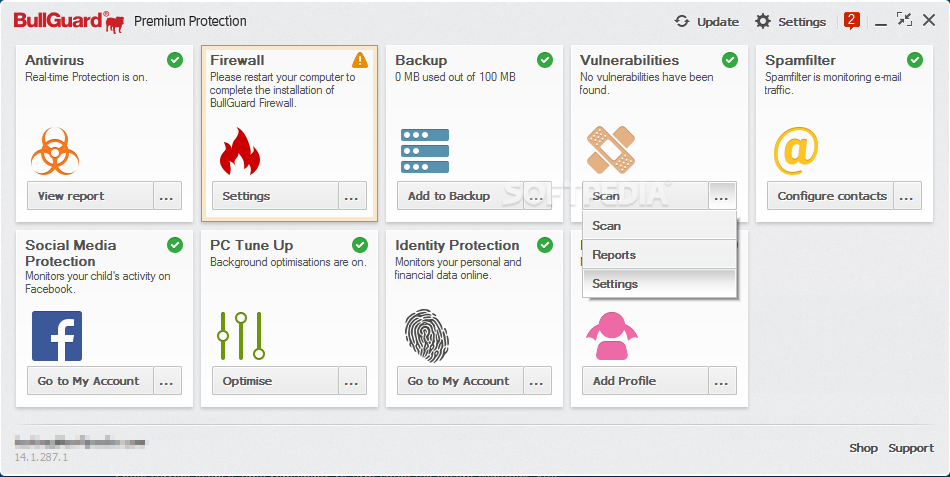Click the Social Media Protection green checkmark
The height and width of the screenshot is (477, 950).
tap(175, 245)
